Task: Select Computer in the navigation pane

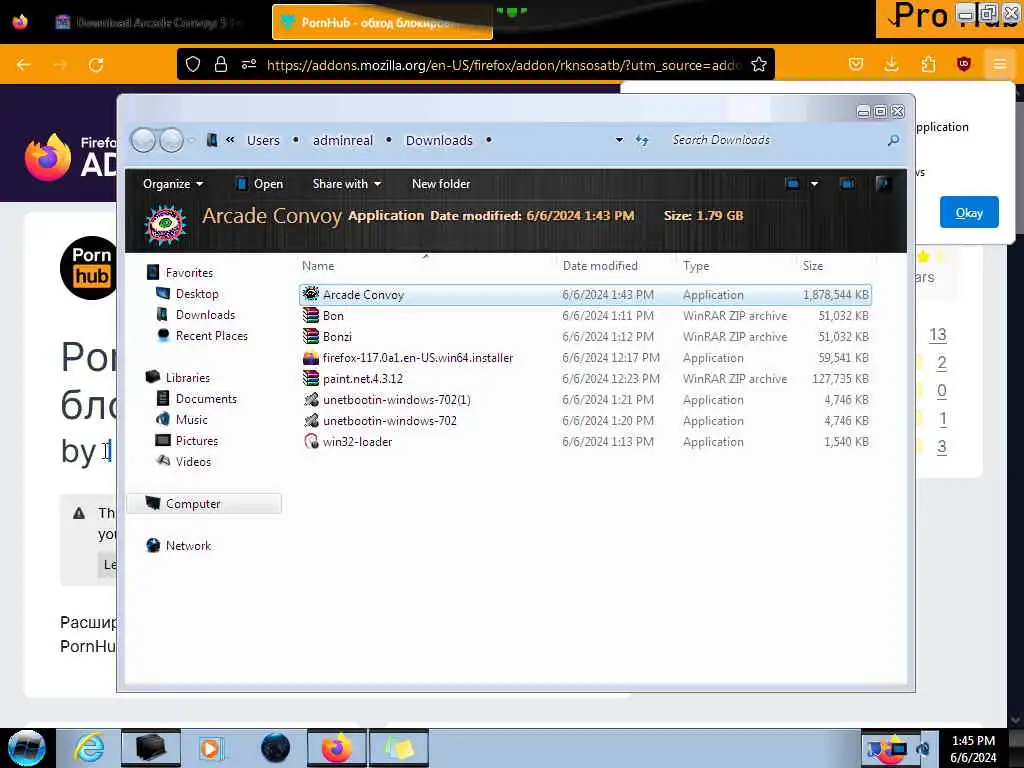Action: (203, 504)
